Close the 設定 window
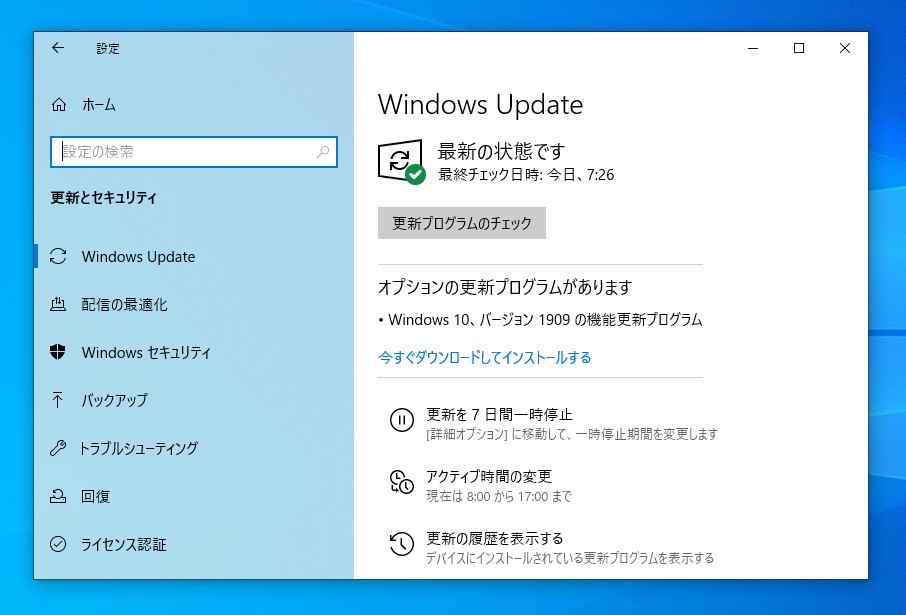Image resolution: width=906 pixels, height=615 pixels. 844,49
